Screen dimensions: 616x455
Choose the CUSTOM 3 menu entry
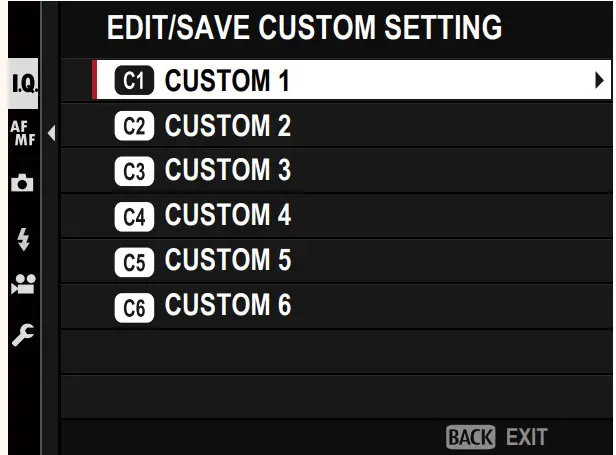(x=227, y=172)
